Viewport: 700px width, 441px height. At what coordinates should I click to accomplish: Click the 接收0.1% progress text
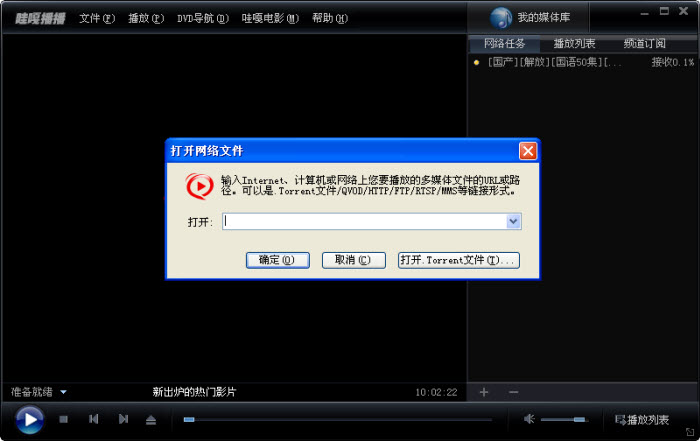(x=672, y=62)
